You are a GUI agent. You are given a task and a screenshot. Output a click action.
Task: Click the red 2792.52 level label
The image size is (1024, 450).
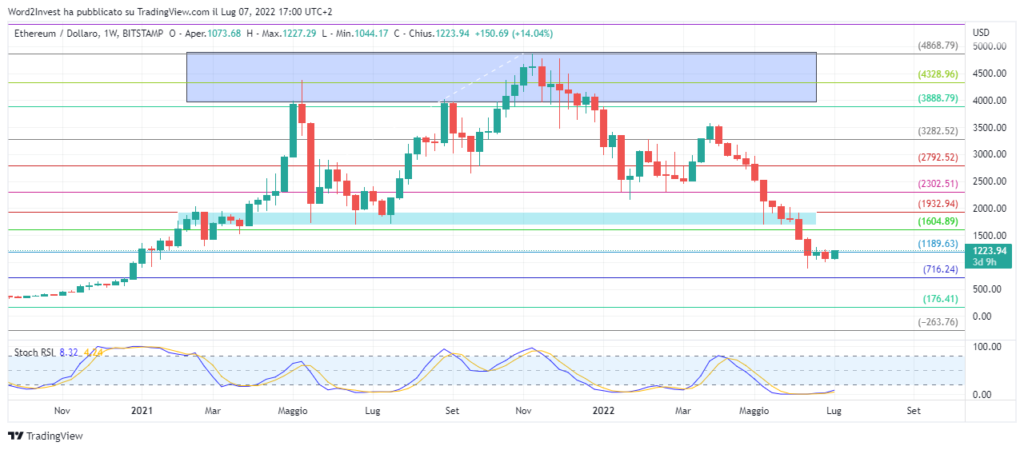coord(938,158)
